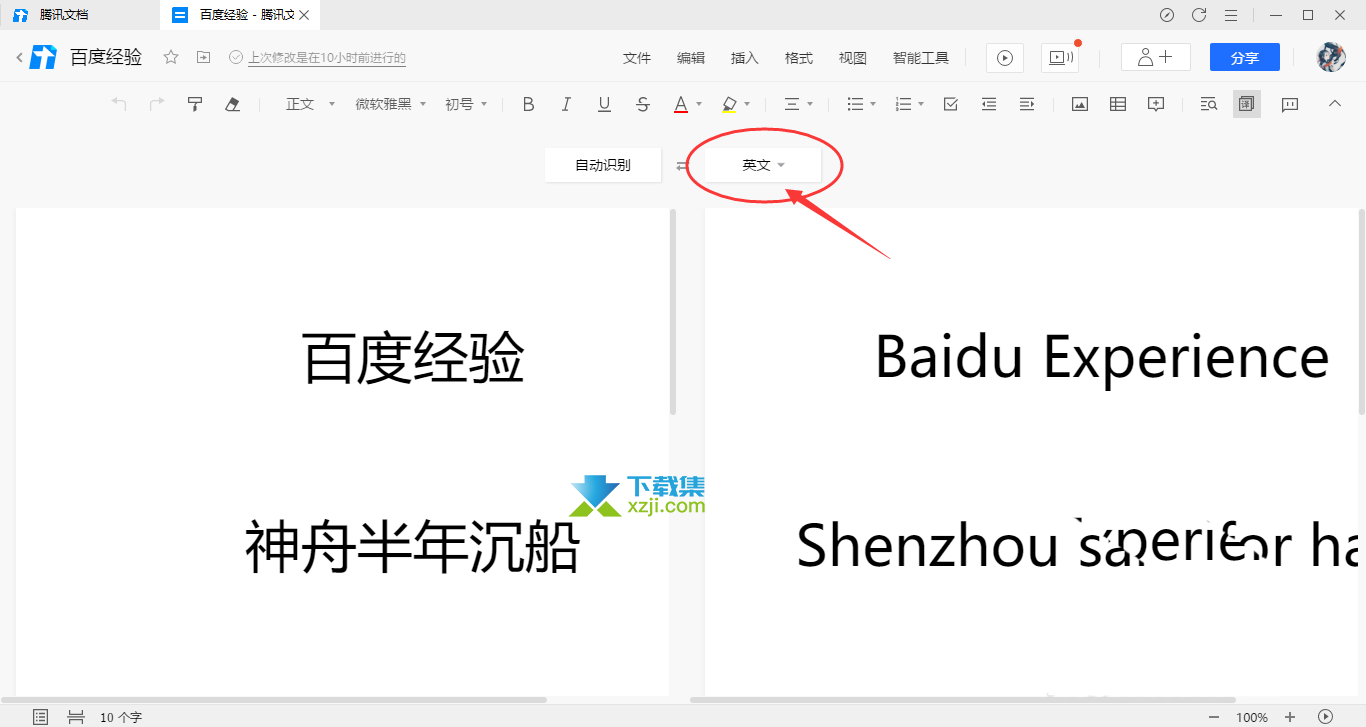The height and width of the screenshot is (727, 1366).
Task: Insert a checkbox task list
Action: [x=951, y=104]
